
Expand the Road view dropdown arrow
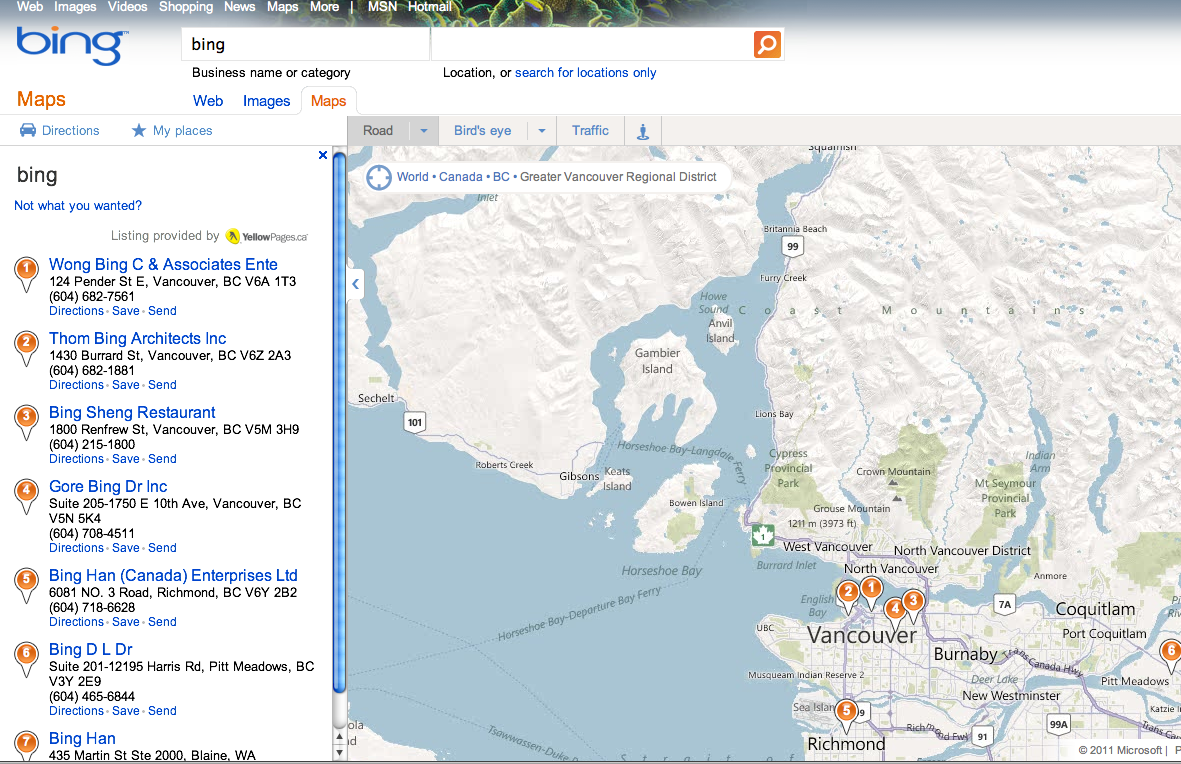click(x=423, y=131)
